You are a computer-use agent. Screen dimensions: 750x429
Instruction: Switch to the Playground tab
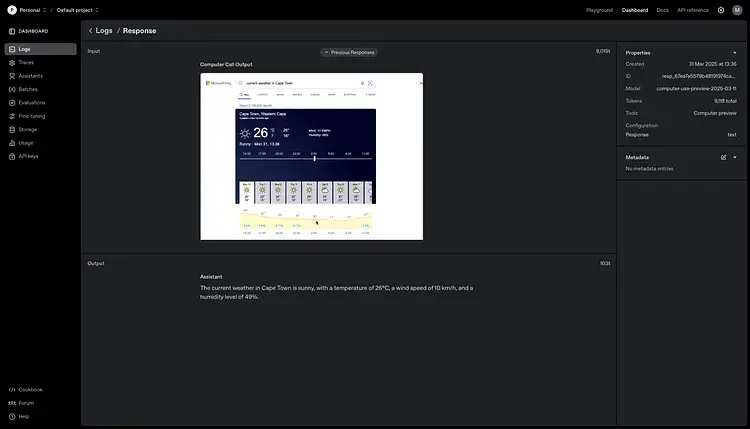click(x=599, y=10)
